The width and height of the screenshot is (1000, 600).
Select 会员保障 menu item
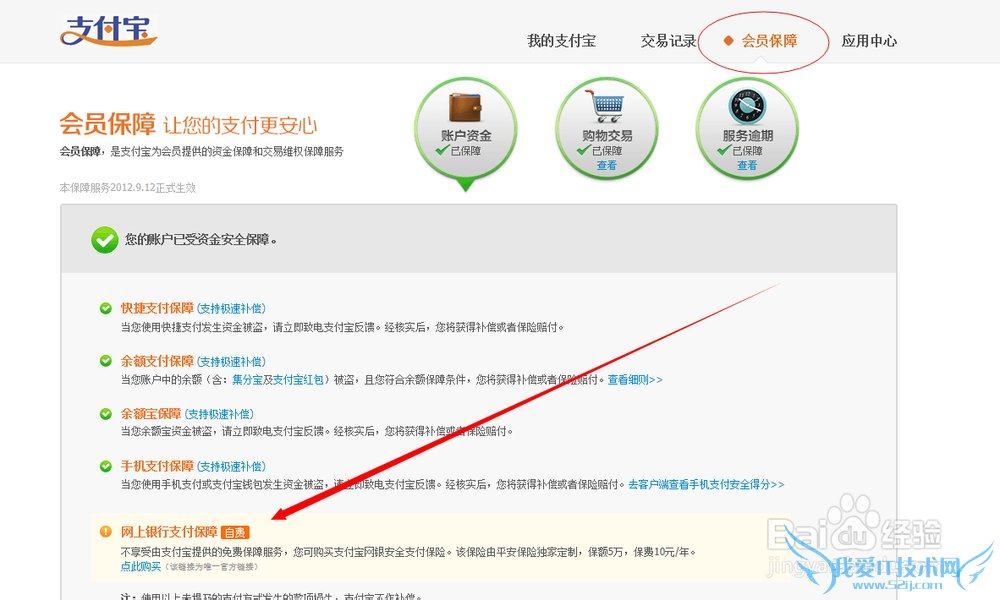click(768, 41)
